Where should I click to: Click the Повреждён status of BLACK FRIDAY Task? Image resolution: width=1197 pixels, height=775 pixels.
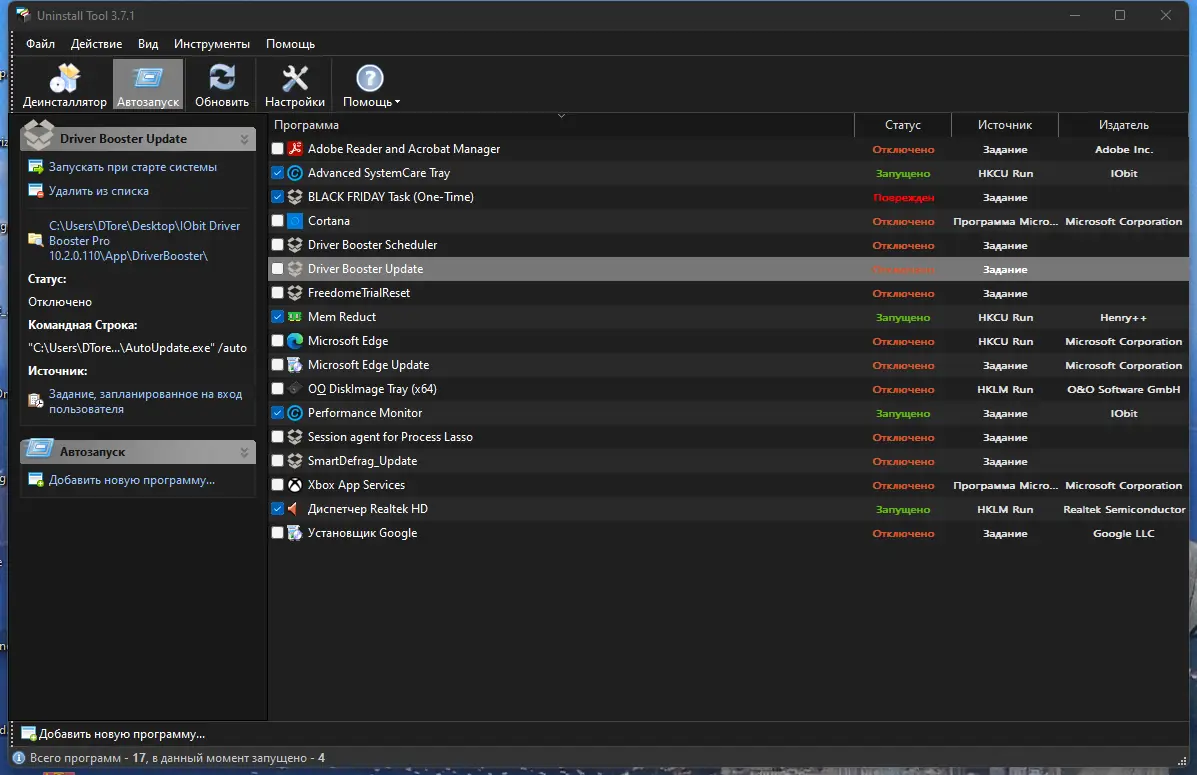(x=903, y=198)
